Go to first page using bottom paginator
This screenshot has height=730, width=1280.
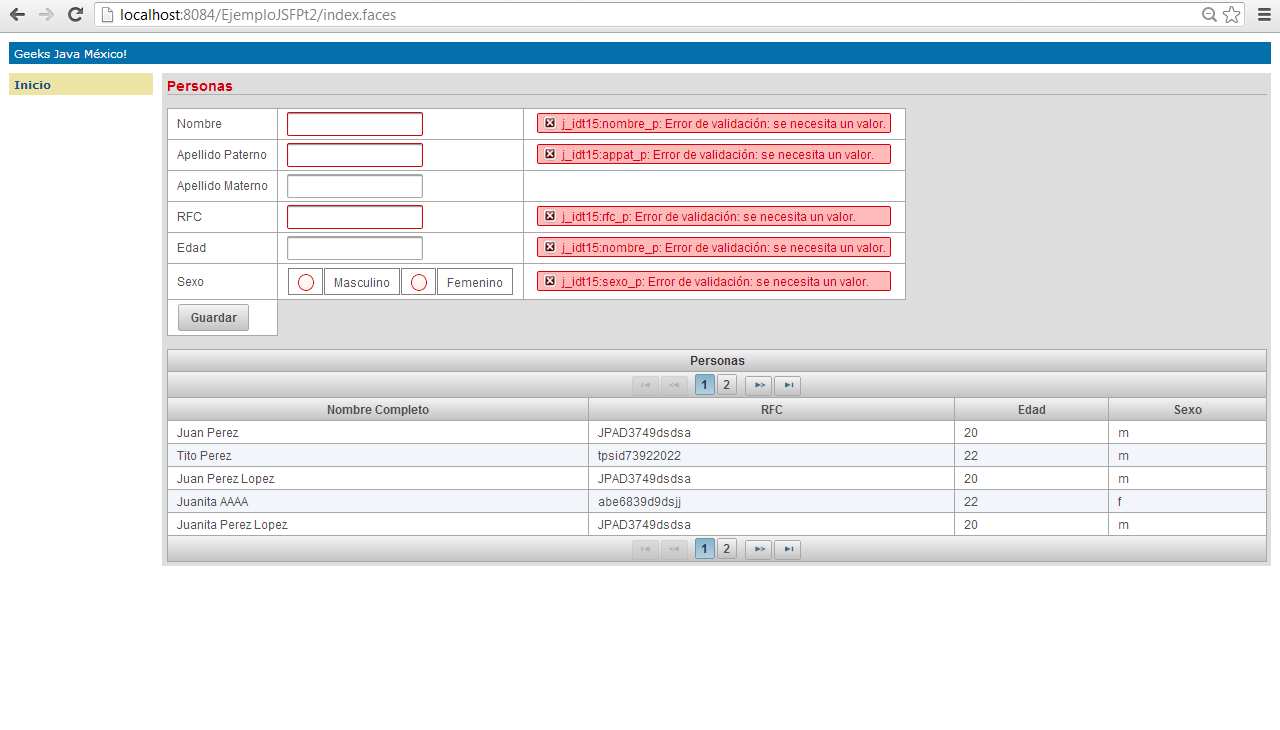point(645,548)
